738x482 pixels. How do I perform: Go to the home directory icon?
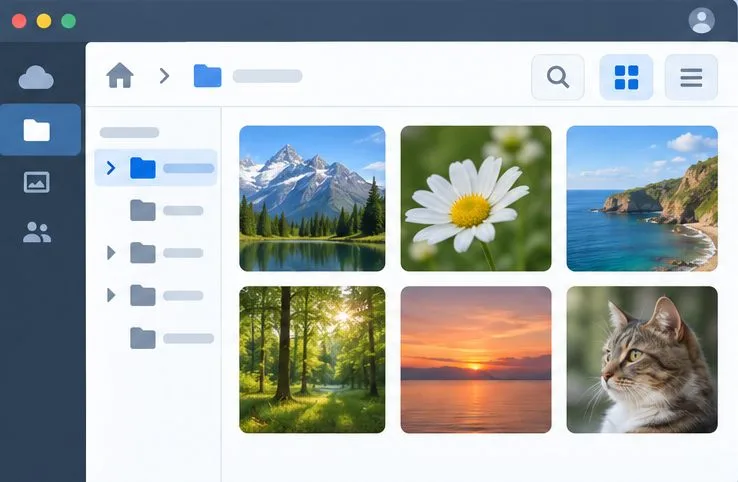tap(120, 75)
